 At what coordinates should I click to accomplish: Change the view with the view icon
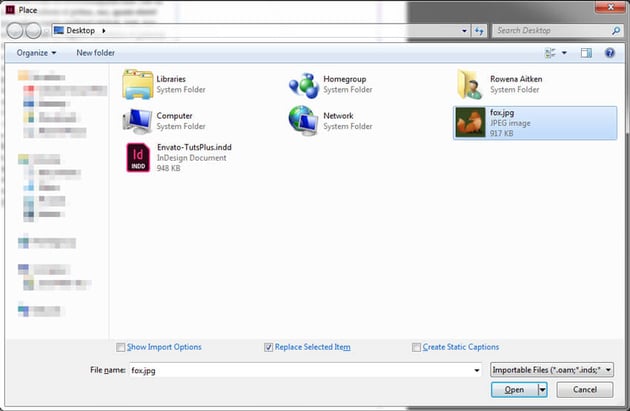[550, 53]
